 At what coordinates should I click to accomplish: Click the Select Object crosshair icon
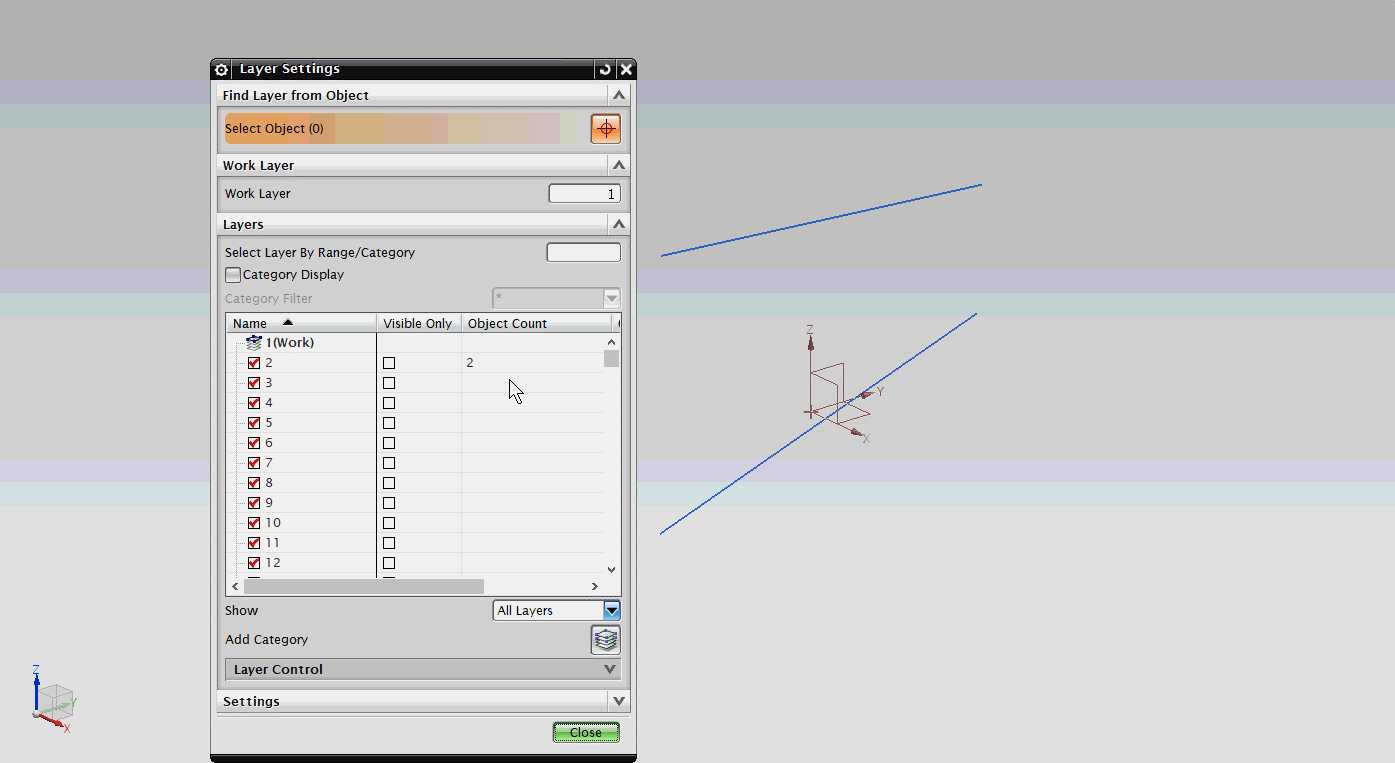point(605,128)
